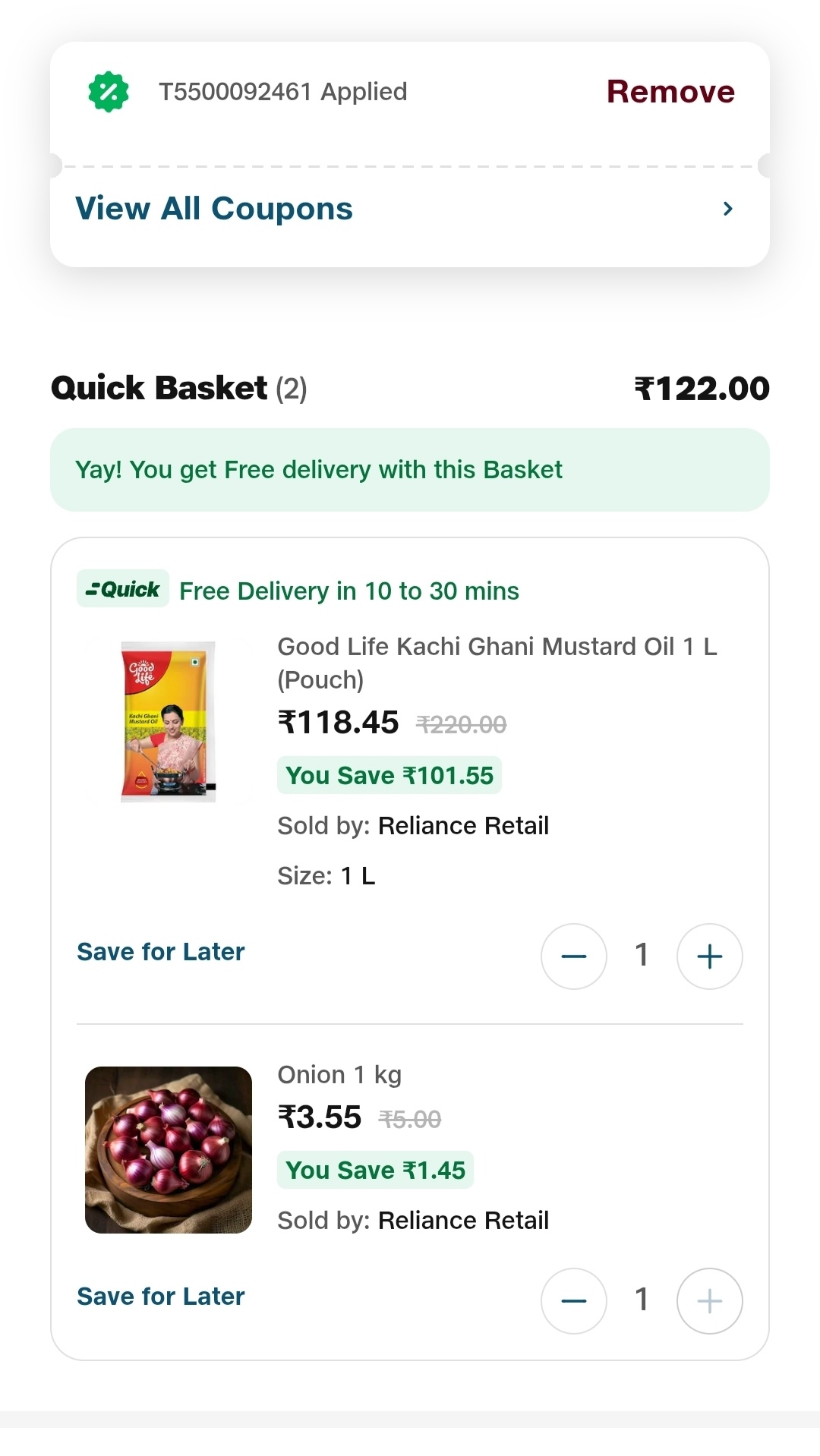
Task: Increase Mustard Oil quantity with plus icon
Action: point(709,956)
